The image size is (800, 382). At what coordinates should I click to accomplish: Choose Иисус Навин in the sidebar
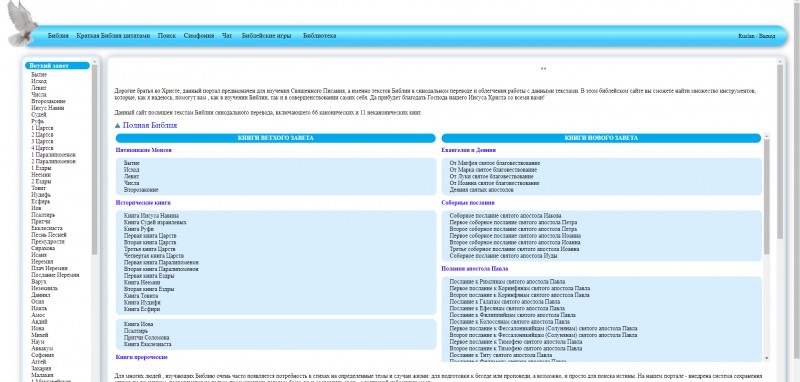(47, 108)
